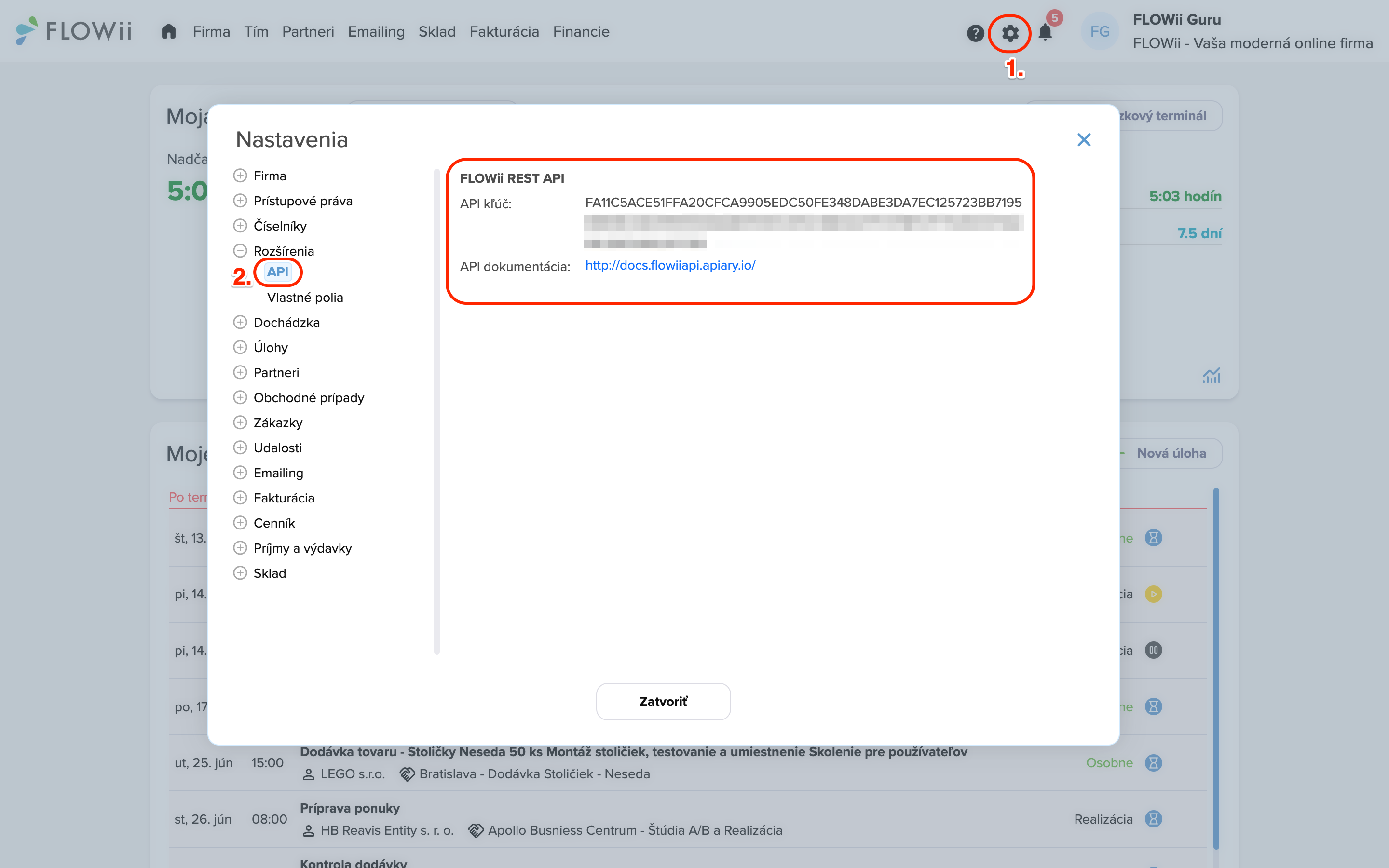Close the Nastavenia dialog with X
Image resolution: width=1389 pixels, height=868 pixels.
click(x=1084, y=139)
